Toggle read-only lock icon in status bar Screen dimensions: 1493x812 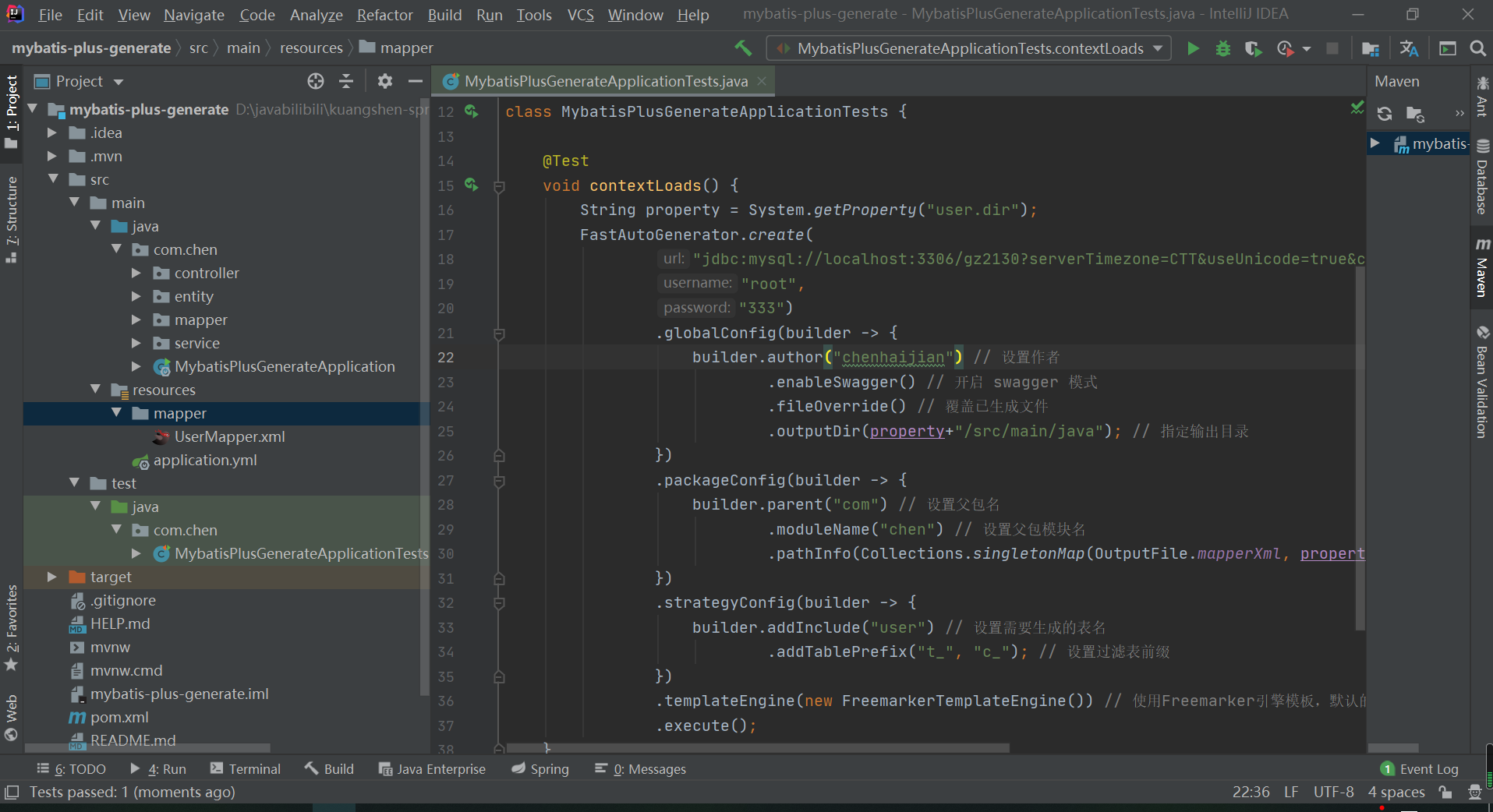click(x=1445, y=792)
